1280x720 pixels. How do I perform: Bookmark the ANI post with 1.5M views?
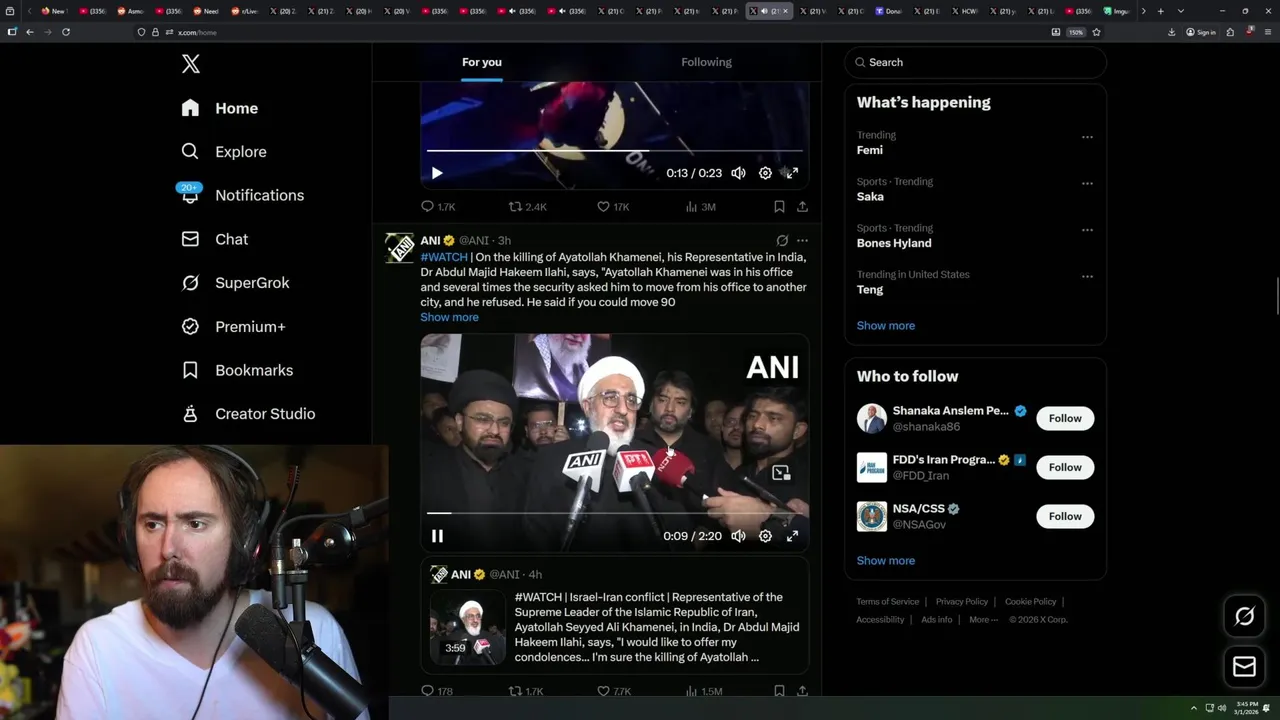(x=779, y=691)
